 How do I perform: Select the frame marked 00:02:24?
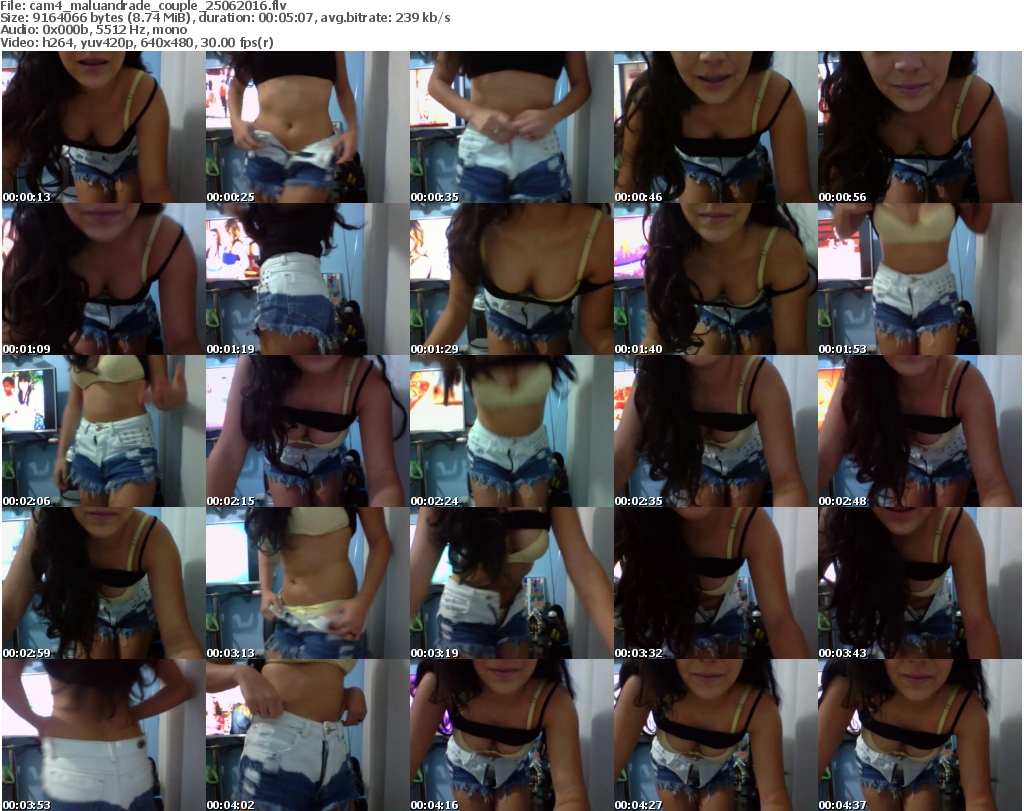[511, 432]
